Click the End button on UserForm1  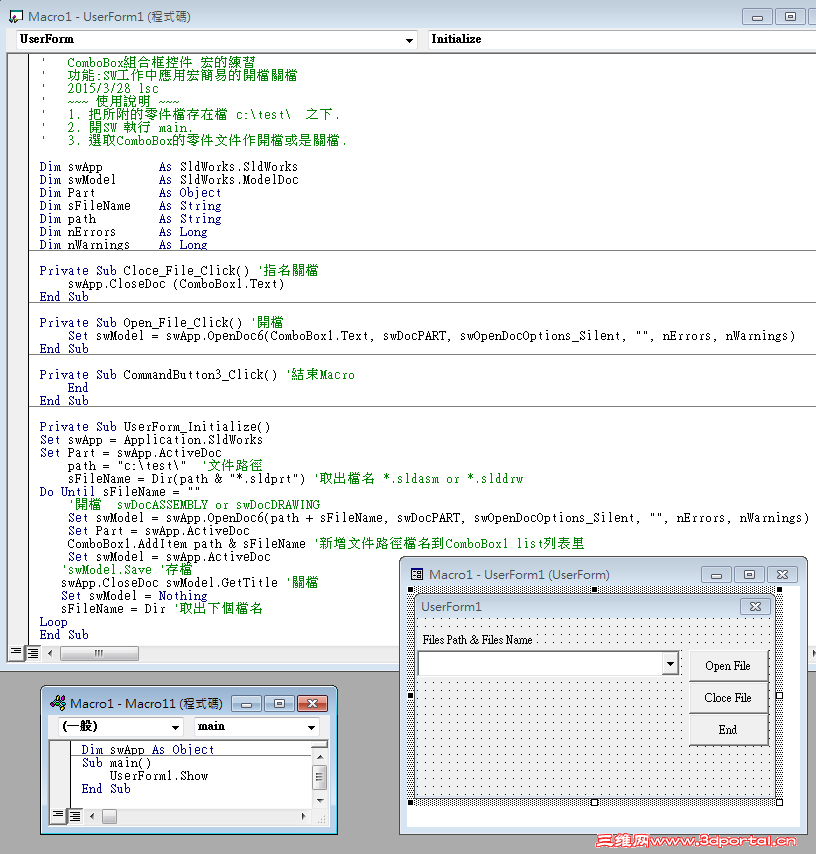click(x=728, y=730)
